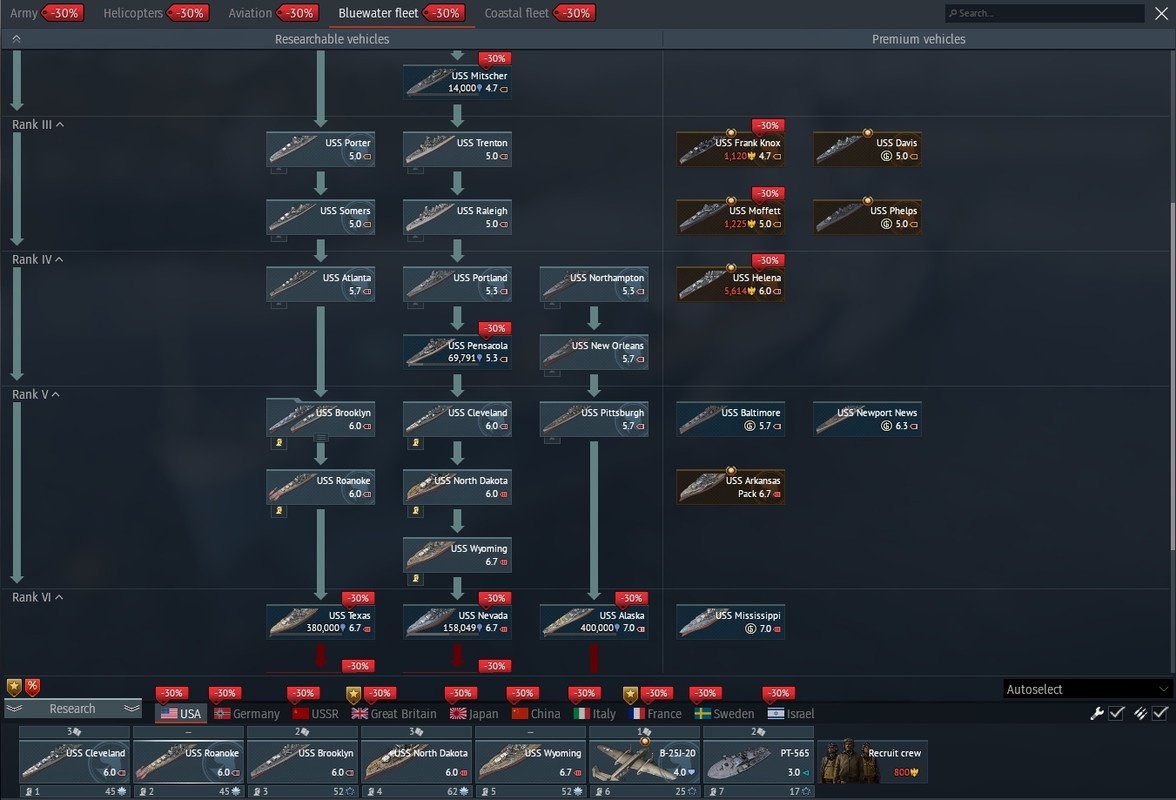
Task: Open the Bluewater fleet tab
Action: pyautogui.click(x=403, y=13)
